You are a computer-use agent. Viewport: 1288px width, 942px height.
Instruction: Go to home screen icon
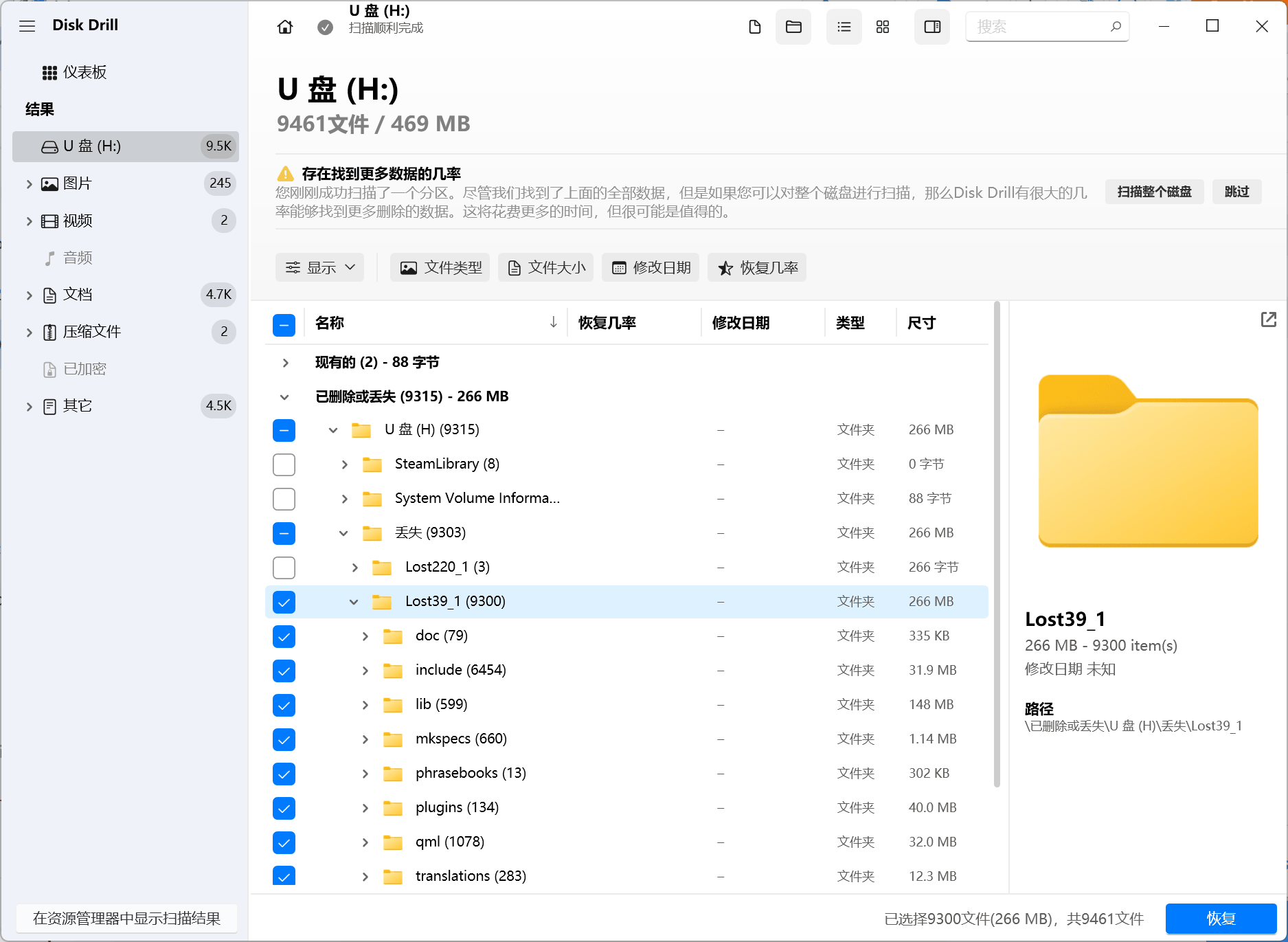coord(285,27)
